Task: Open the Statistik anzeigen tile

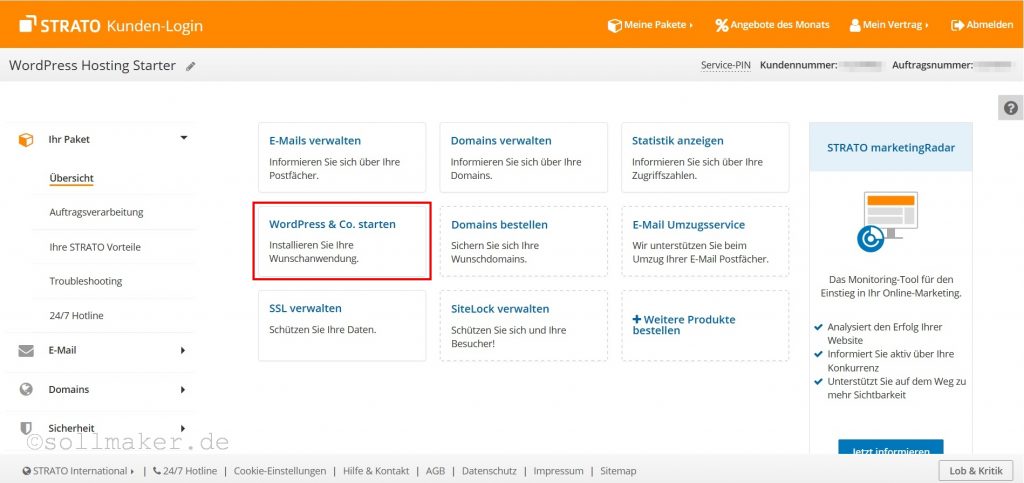Action: (x=705, y=157)
